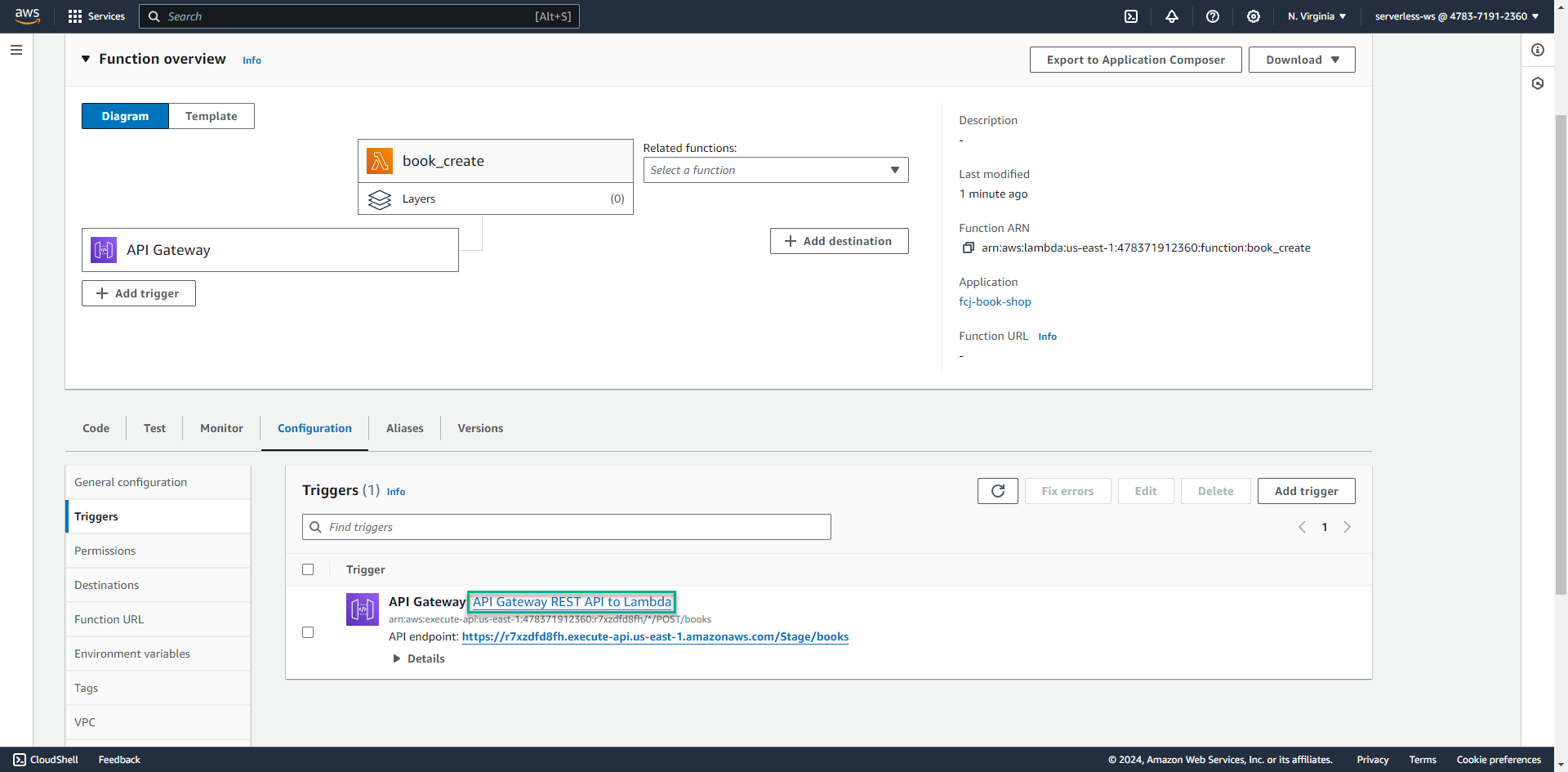Click the API Gateway icon in diagram

click(104, 250)
